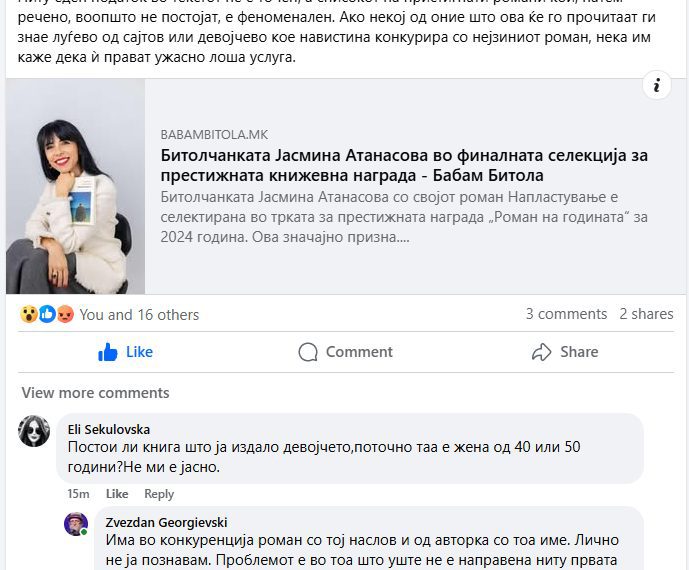Click the Eli Sekulovska name link
Viewport: 689px width, 570px height.
tap(109, 429)
